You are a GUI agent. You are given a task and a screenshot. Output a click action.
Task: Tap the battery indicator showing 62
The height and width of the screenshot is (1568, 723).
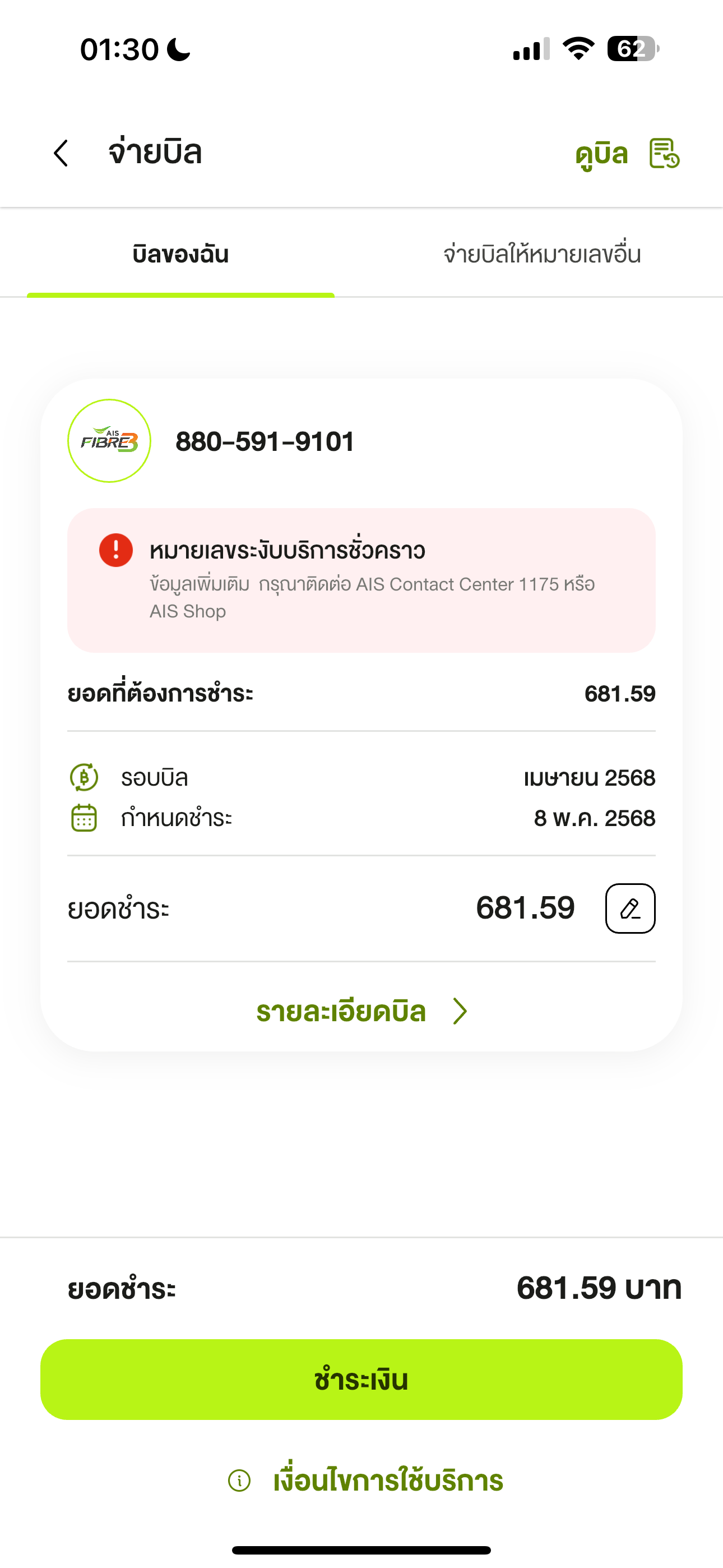tap(633, 49)
